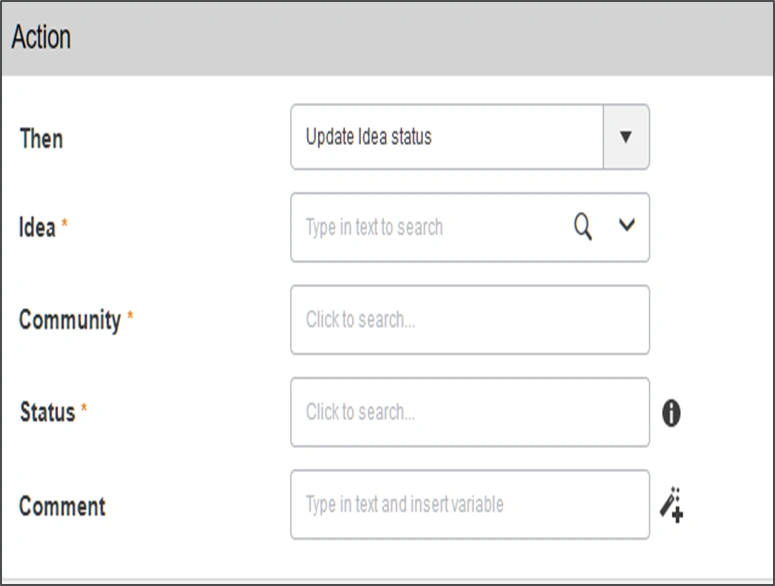Click the Comment field label

click(x=62, y=505)
